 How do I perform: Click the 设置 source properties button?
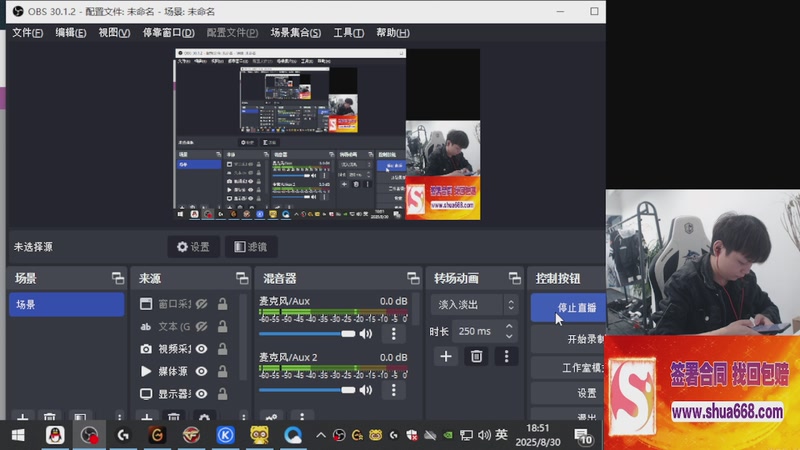pyautogui.click(x=193, y=247)
